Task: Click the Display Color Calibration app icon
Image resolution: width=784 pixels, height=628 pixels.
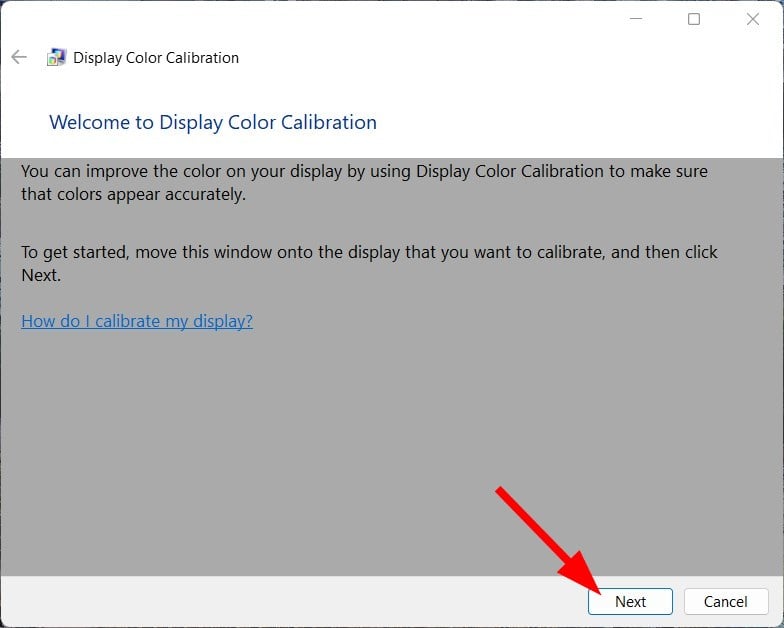Action: tap(56, 58)
